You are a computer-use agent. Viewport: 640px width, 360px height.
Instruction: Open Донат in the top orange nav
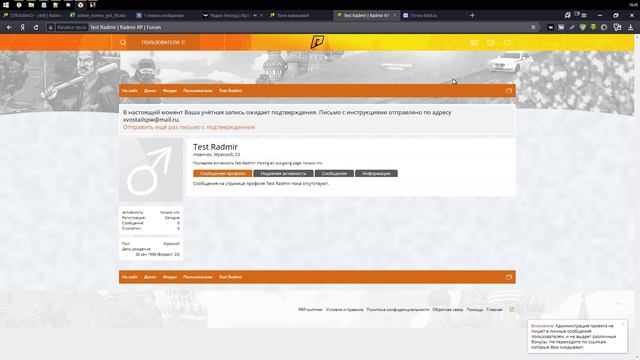click(150, 91)
